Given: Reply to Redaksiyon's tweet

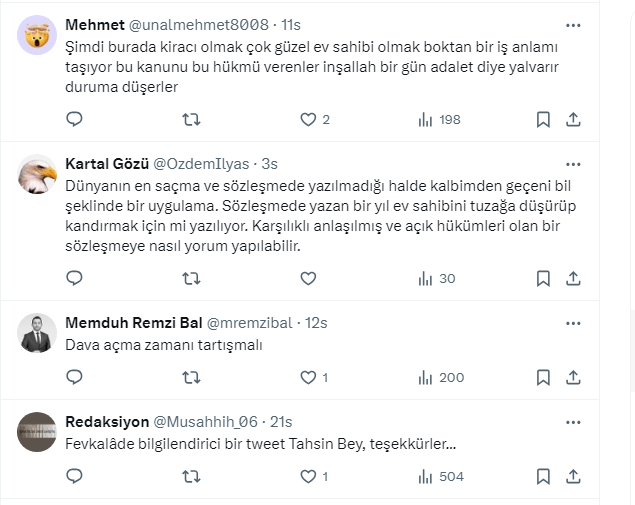Looking at the screenshot, I should point(74,477).
